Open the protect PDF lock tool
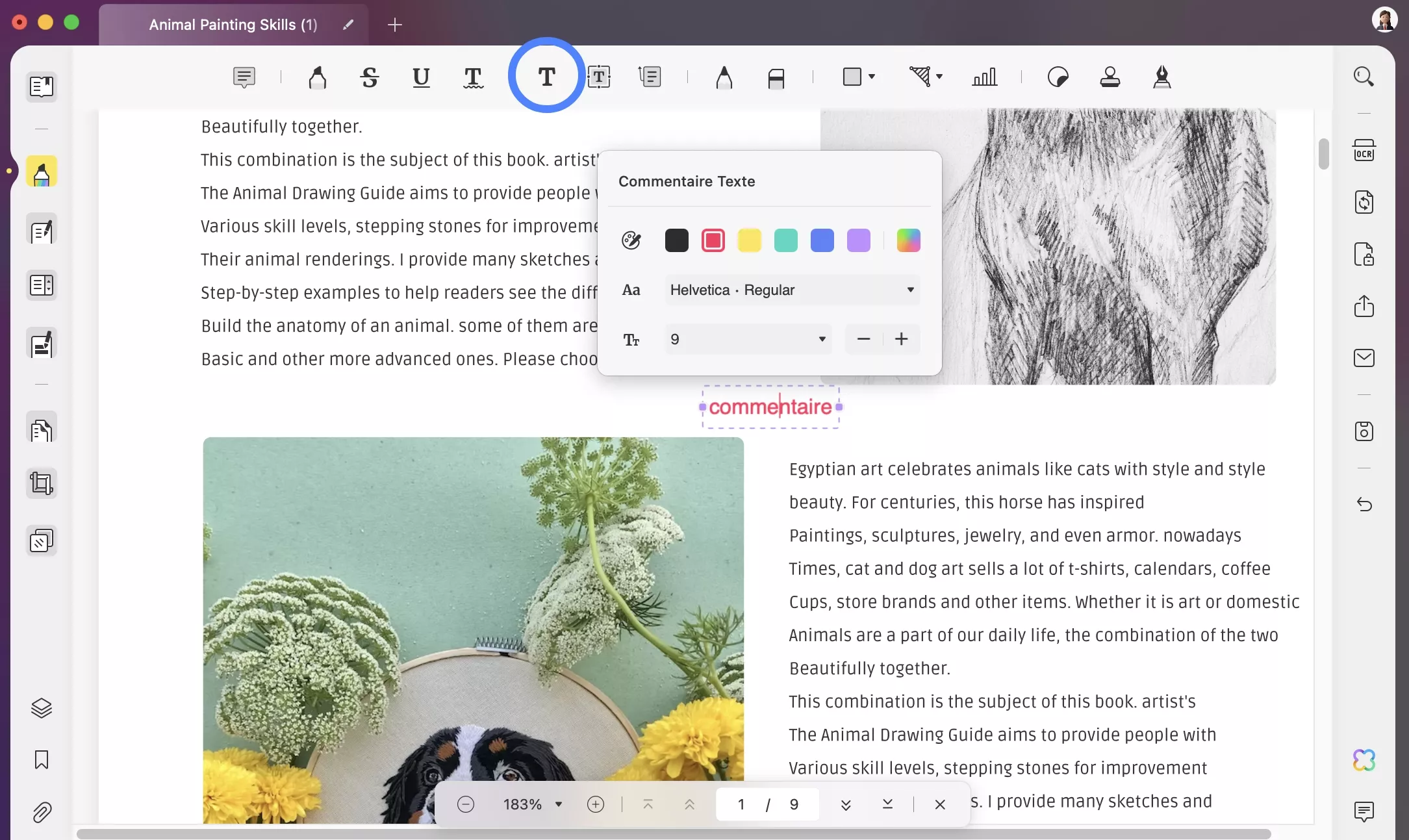1409x840 pixels. (1364, 254)
